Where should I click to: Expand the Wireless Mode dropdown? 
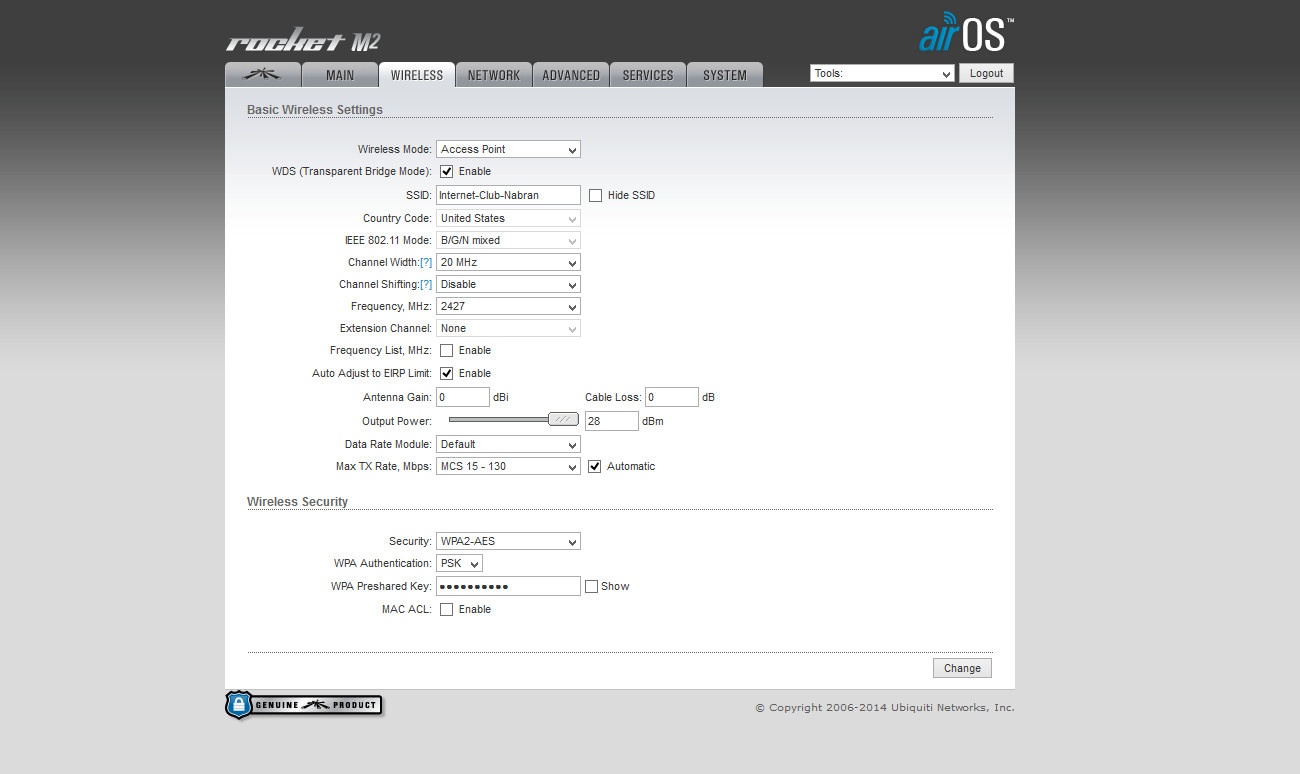tap(508, 150)
